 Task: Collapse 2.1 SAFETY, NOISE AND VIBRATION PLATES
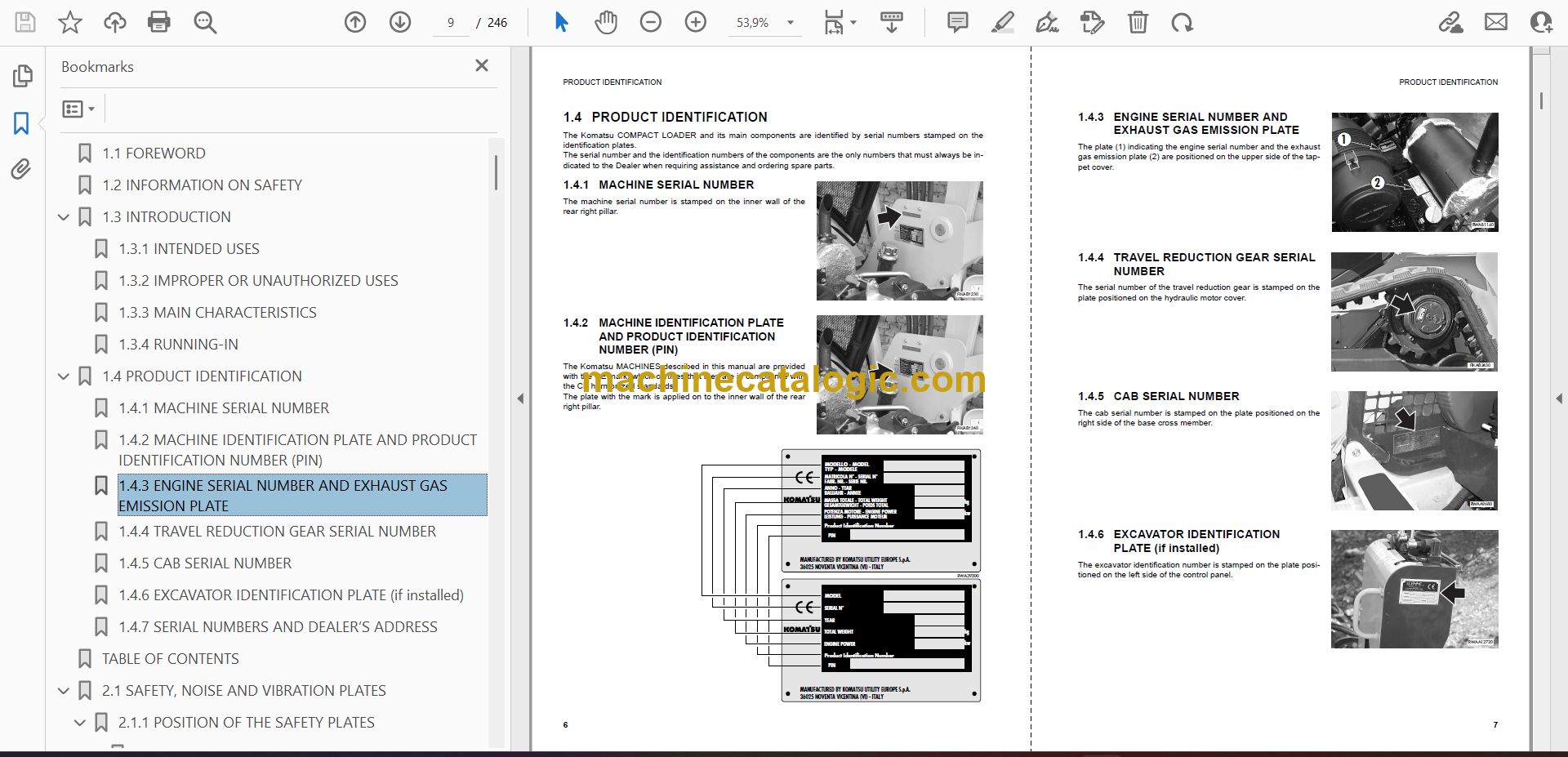point(64,691)
